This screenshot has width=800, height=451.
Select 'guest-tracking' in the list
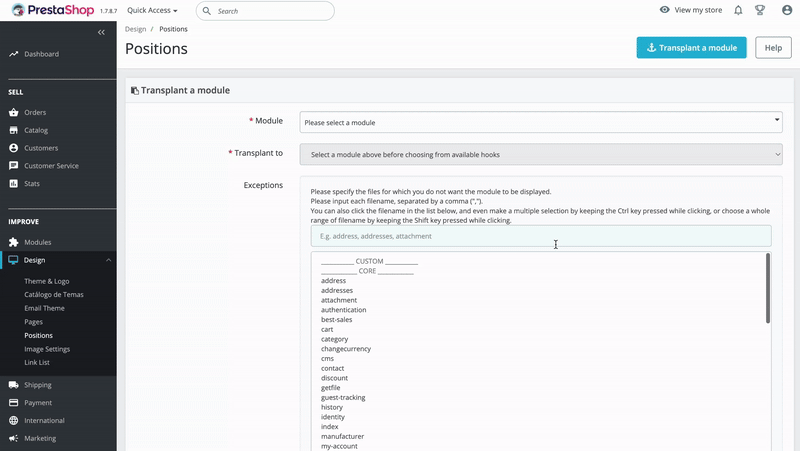click(343, 397)
